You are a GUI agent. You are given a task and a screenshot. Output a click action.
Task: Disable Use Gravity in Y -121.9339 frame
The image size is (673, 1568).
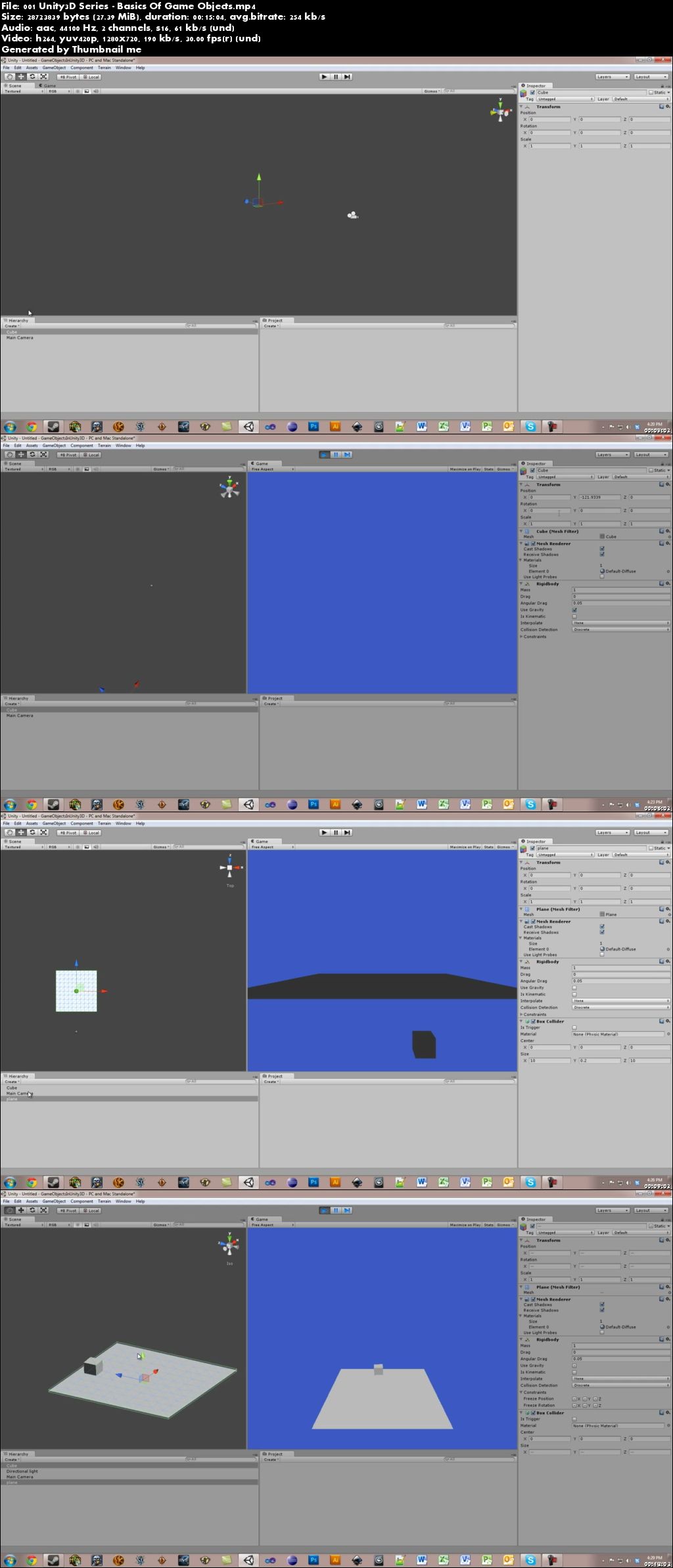click(574, 610)
